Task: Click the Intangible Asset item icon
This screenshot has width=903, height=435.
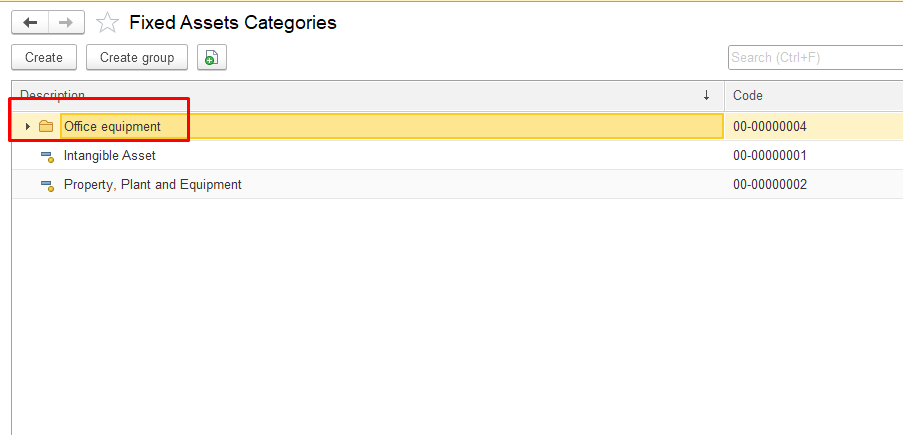Action: [46, 156]
